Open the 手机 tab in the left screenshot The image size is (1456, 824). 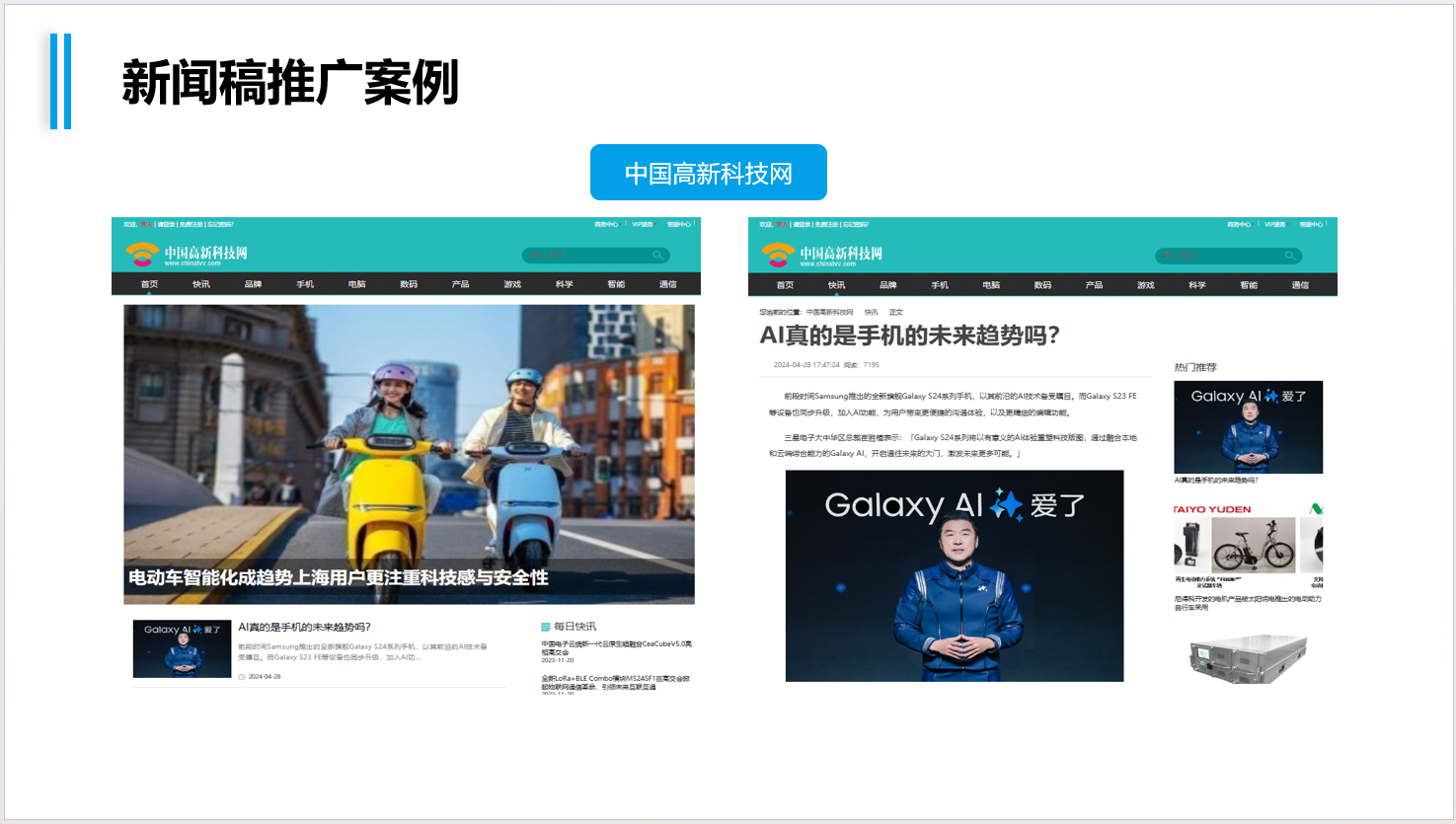click(305, 284)
